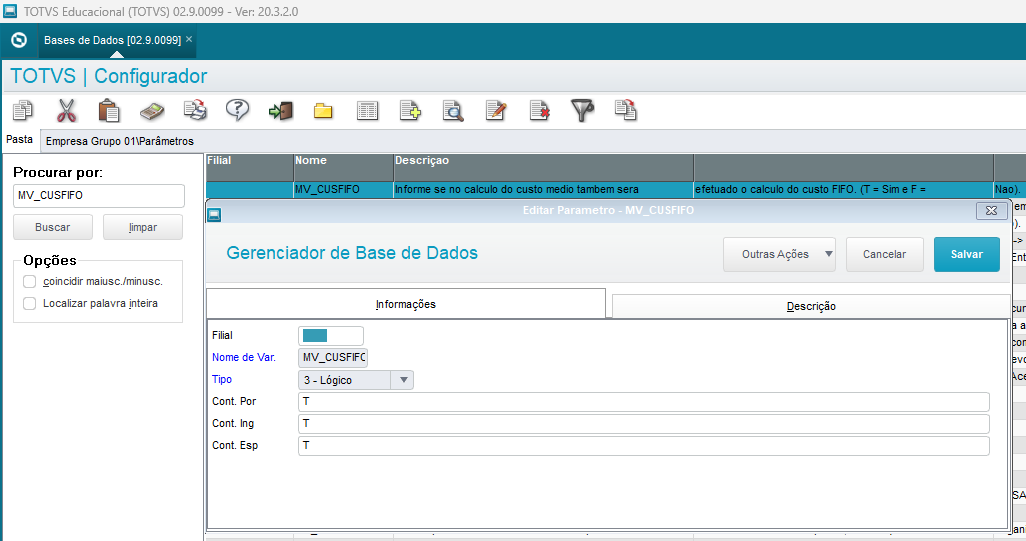
Task: Select MV_CUSFIFO cell in table row
Action: (x=344, y=190)
